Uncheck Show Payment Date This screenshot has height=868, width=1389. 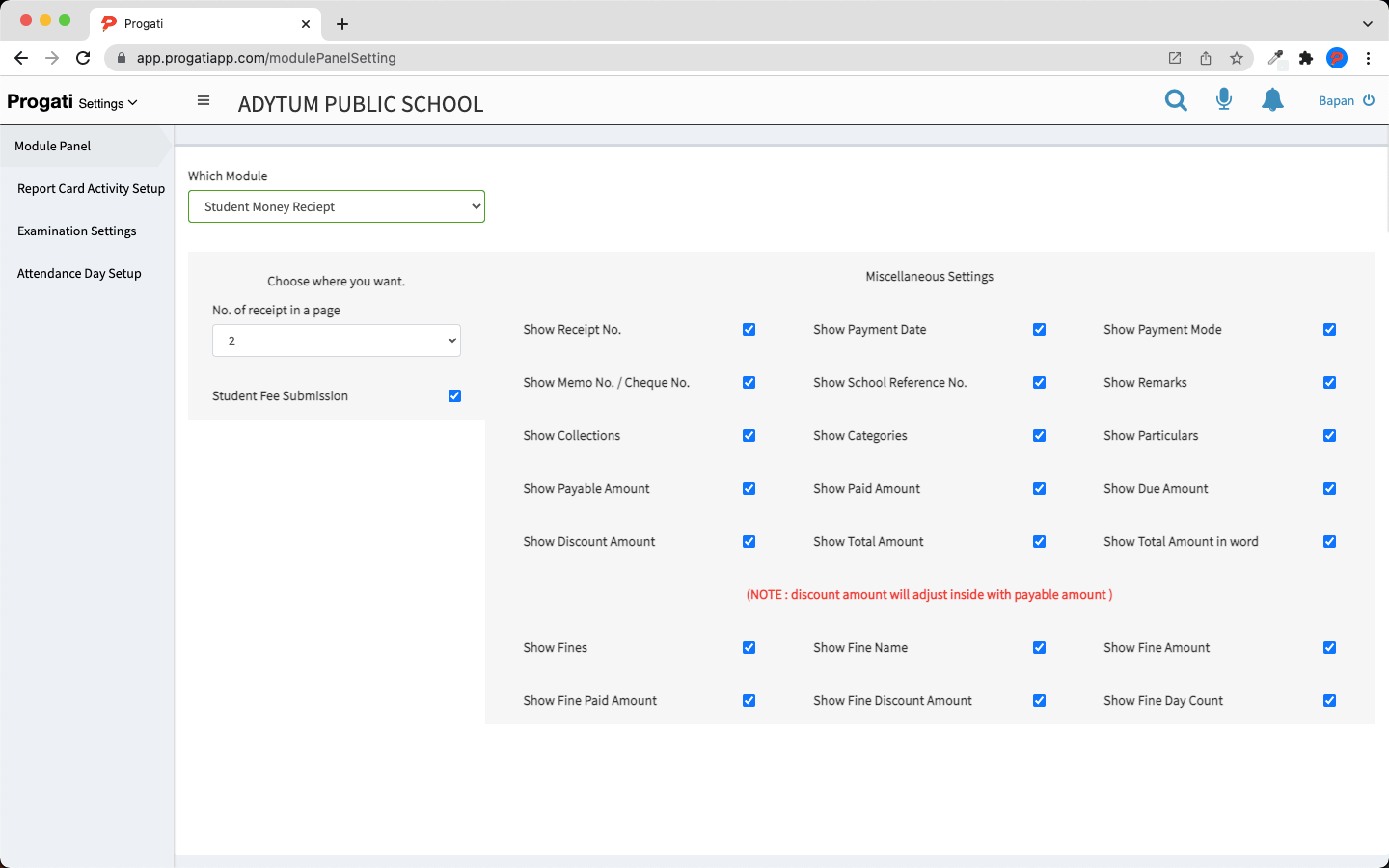[x=1039, y=329]
